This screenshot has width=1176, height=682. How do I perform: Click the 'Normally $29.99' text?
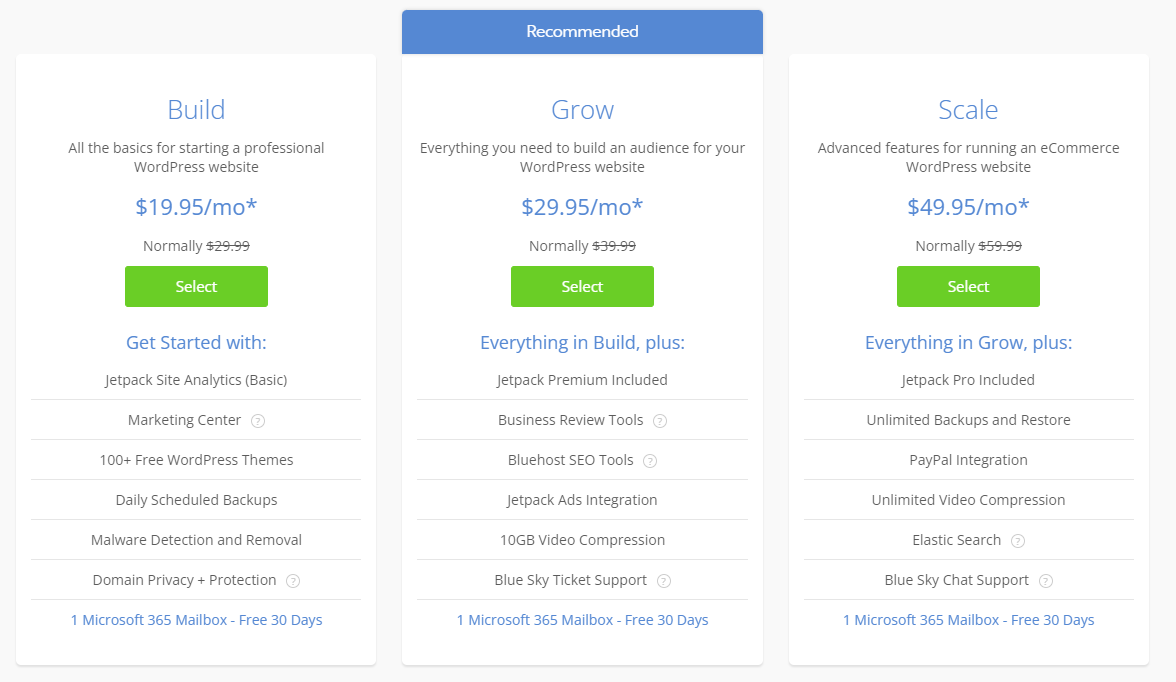pyautogui.click(x=196, y=246)
